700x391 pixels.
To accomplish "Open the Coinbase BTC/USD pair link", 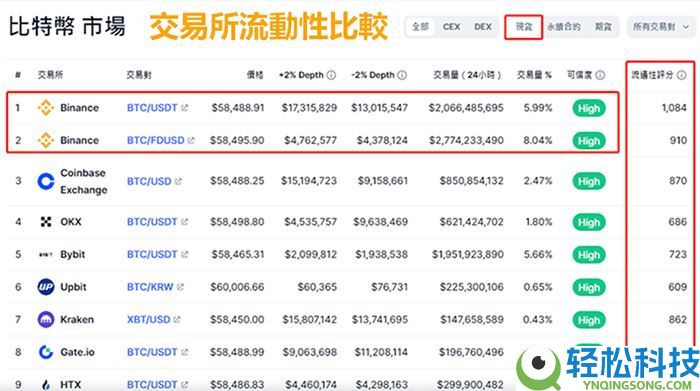I will click(x=149, y=181).
